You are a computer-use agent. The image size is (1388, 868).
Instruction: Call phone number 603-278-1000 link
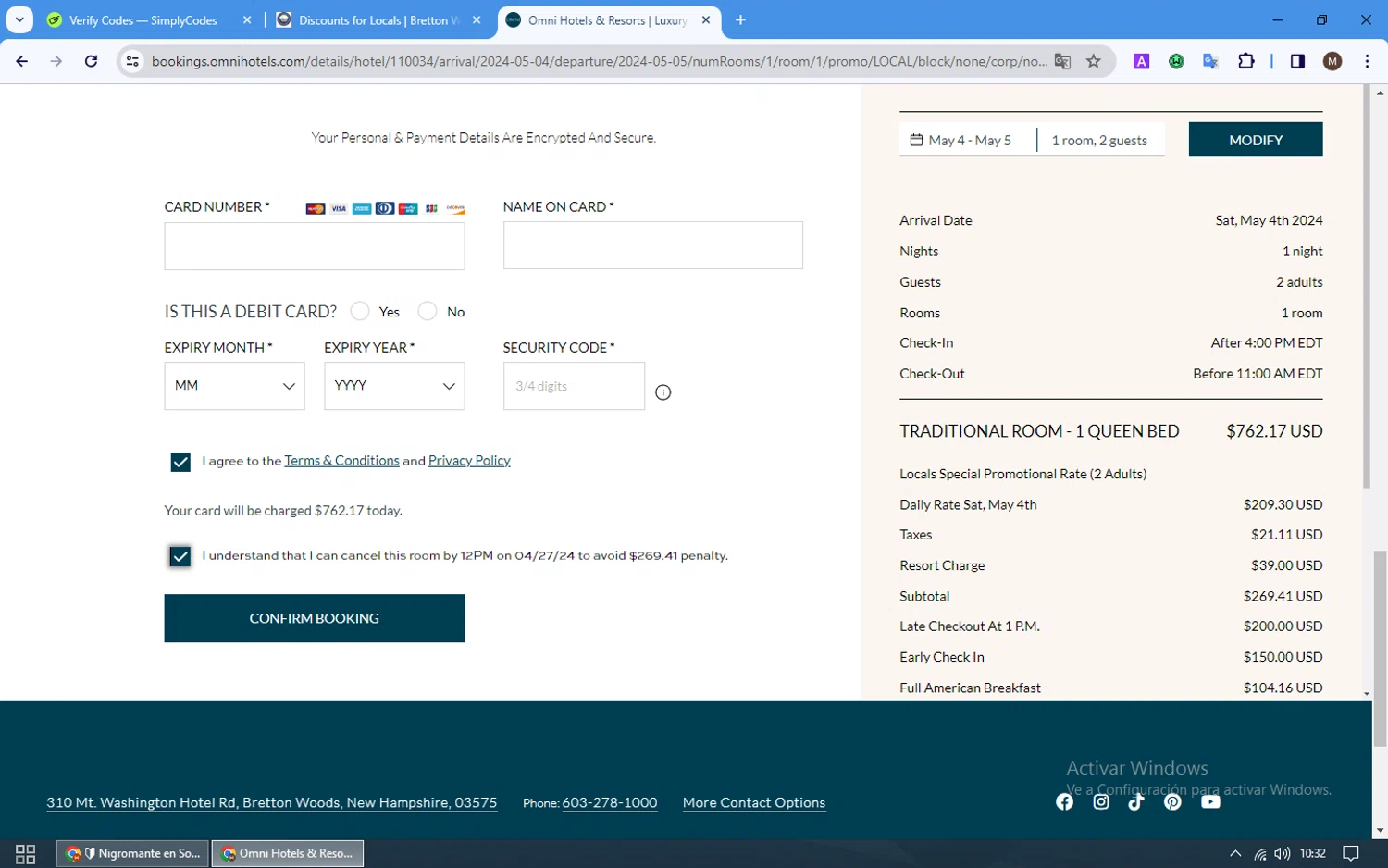[610, 802]
